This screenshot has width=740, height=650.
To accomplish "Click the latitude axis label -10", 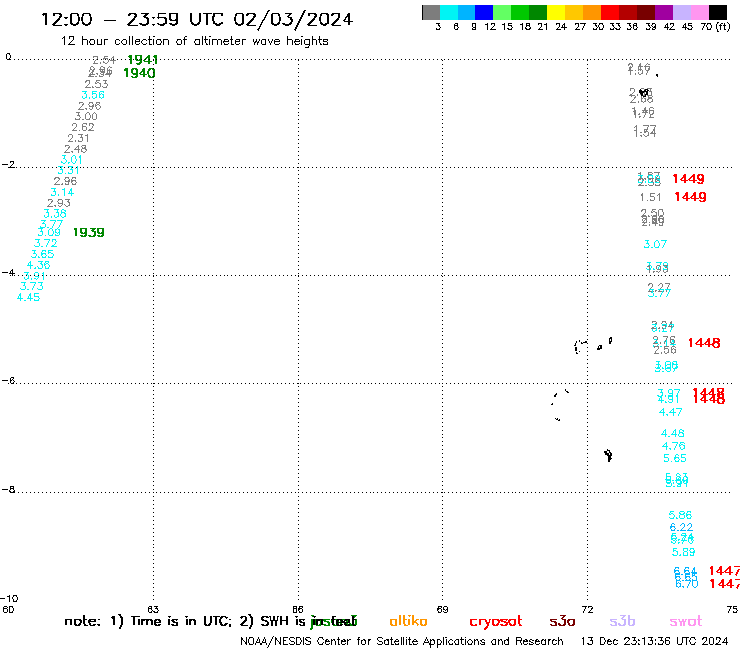I will [x=10, y=599].
